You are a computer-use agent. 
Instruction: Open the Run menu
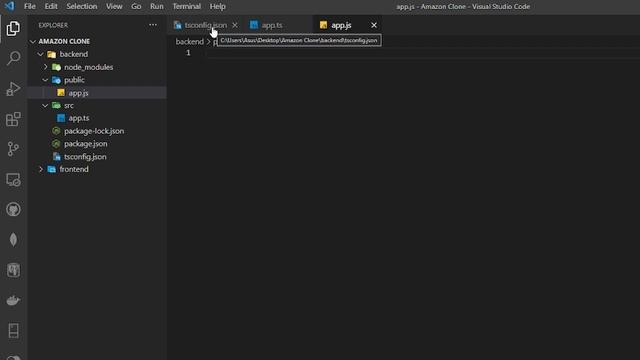click(157, 6)
